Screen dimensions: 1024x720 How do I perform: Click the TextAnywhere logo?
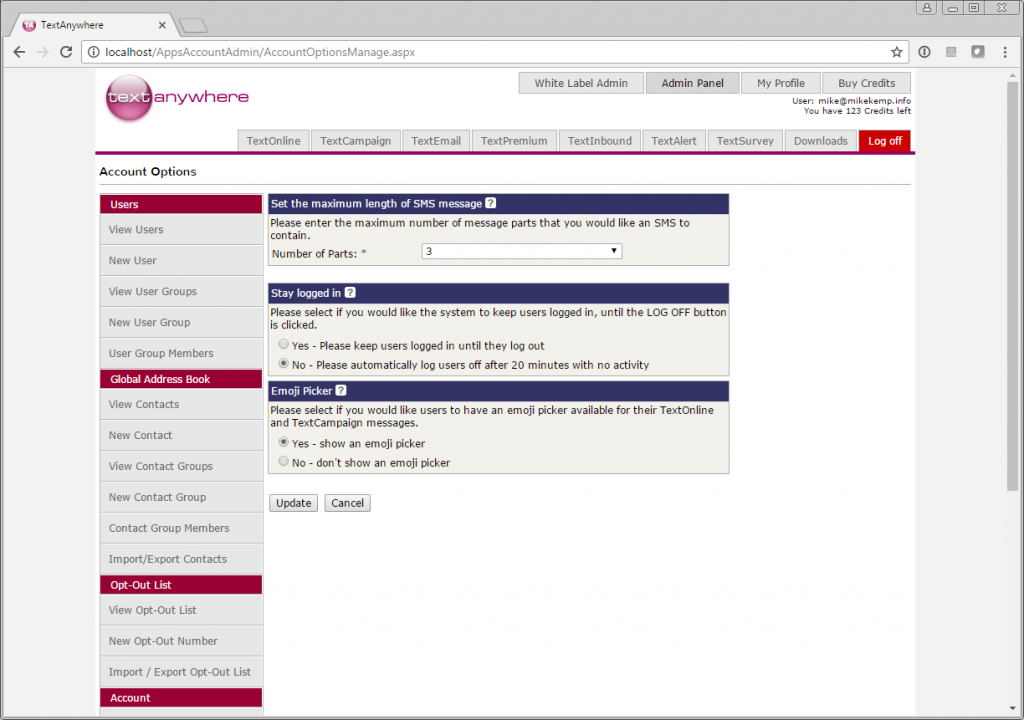[x=177, y=98]
